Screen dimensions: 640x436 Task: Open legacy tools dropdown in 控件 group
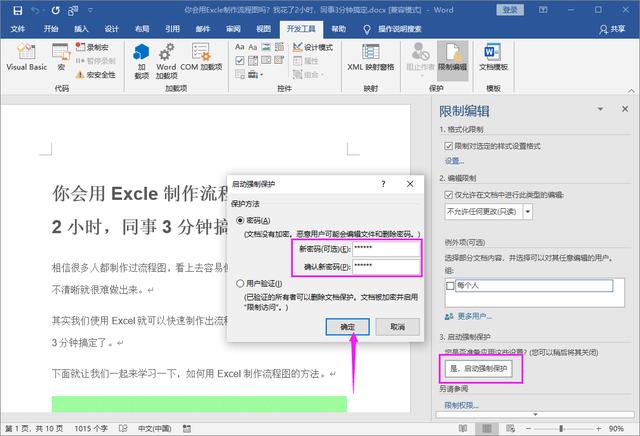click(x=256, y=74)
